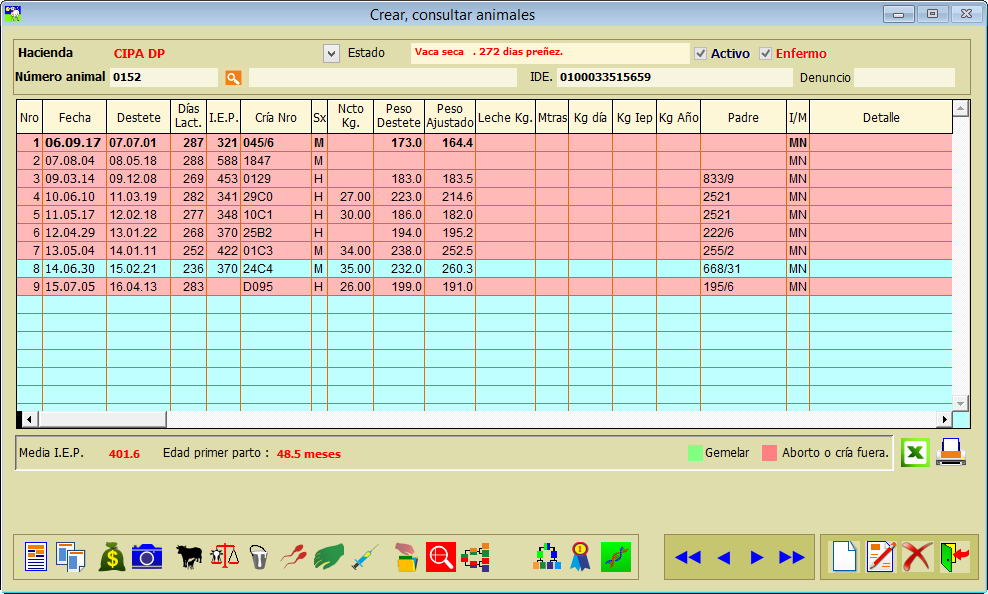Viewport: 988px width, 594px height.
Task: Export table with the Excel icon
Action: coord(914,453)
